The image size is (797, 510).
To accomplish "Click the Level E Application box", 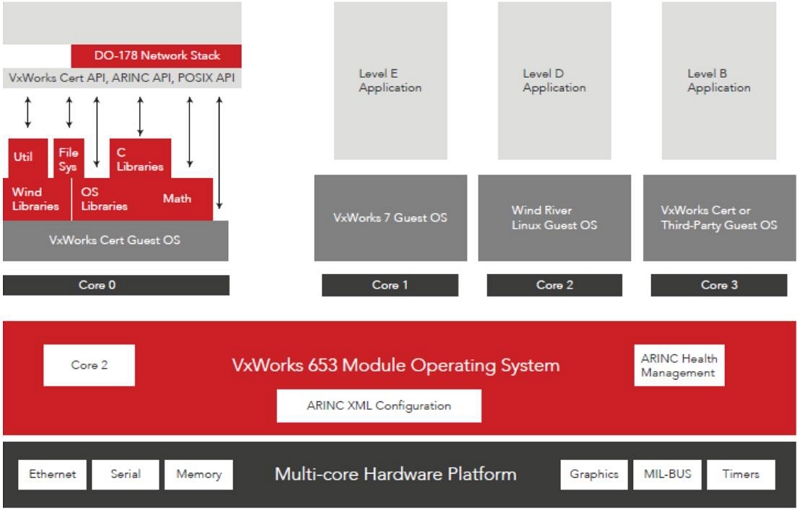I will pyautogui.click(x=390, y=80).
